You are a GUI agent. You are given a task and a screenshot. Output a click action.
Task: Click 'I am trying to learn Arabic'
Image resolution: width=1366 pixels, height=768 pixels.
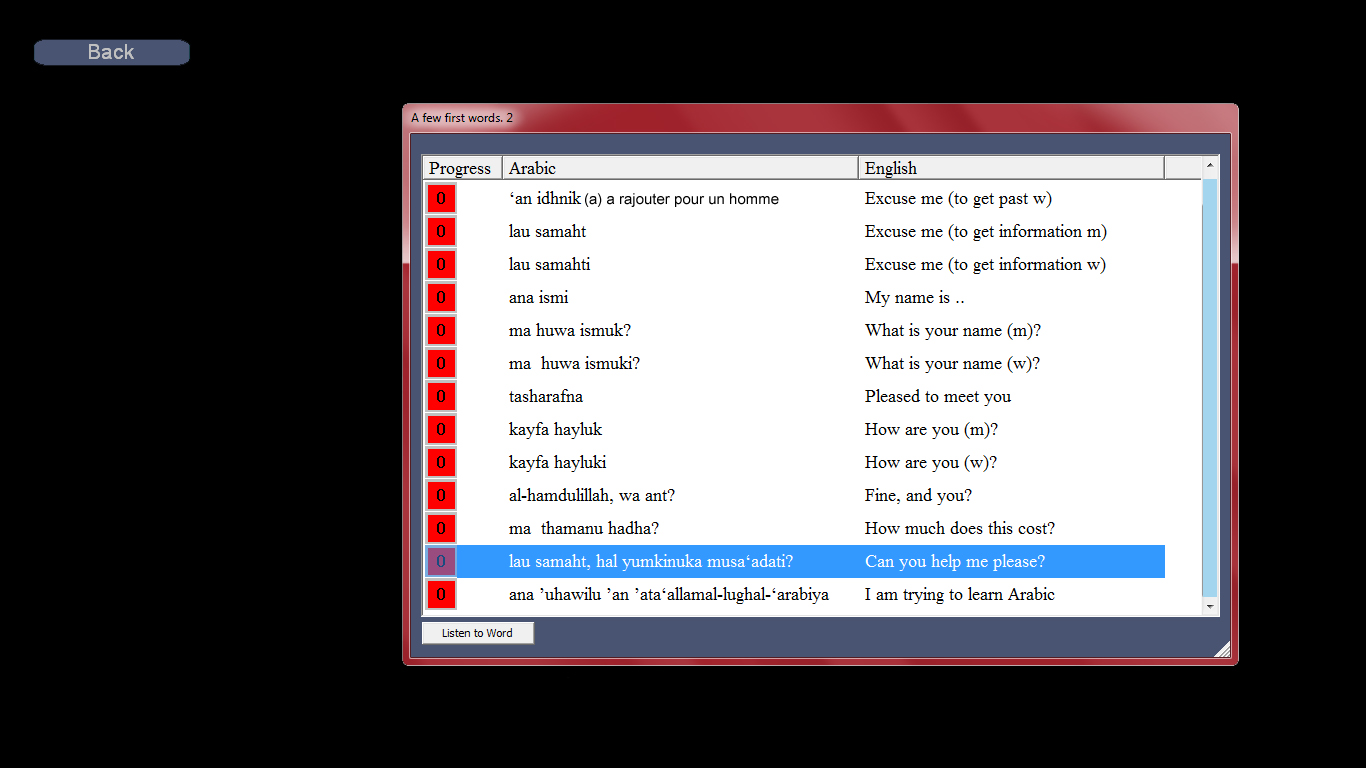960,595
